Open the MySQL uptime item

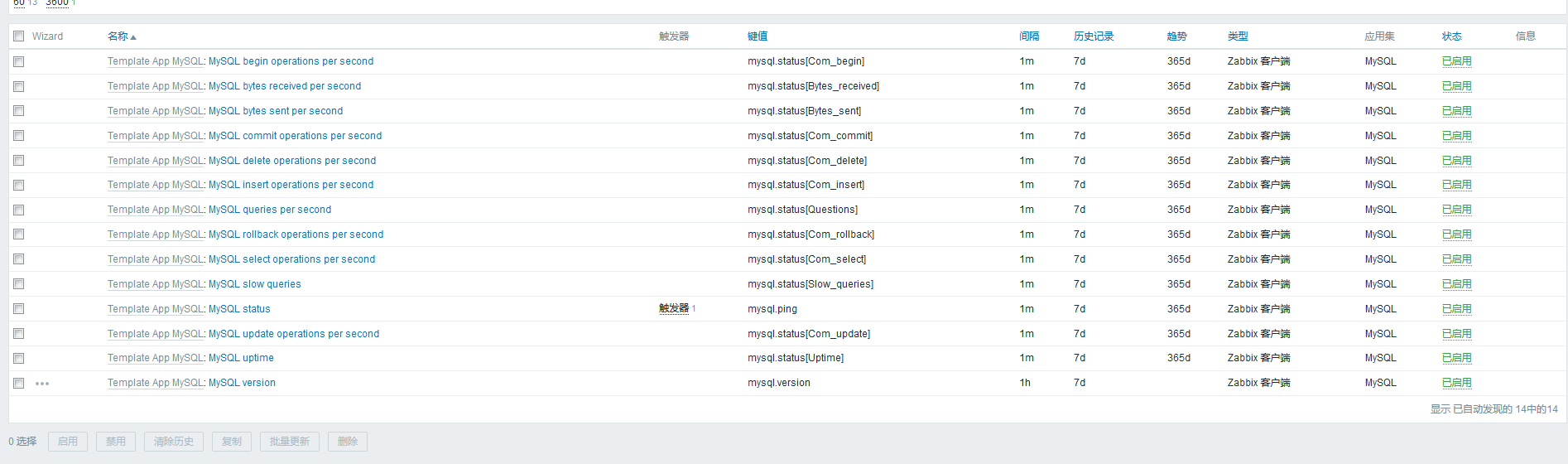[241, 358]
